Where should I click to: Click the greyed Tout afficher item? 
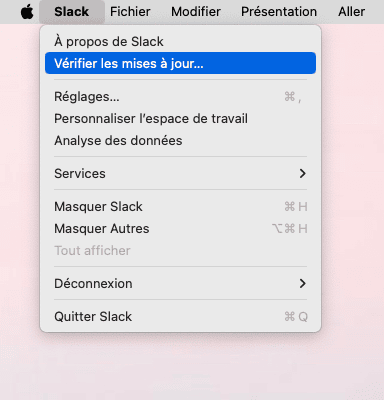click(x=180, y=251)
